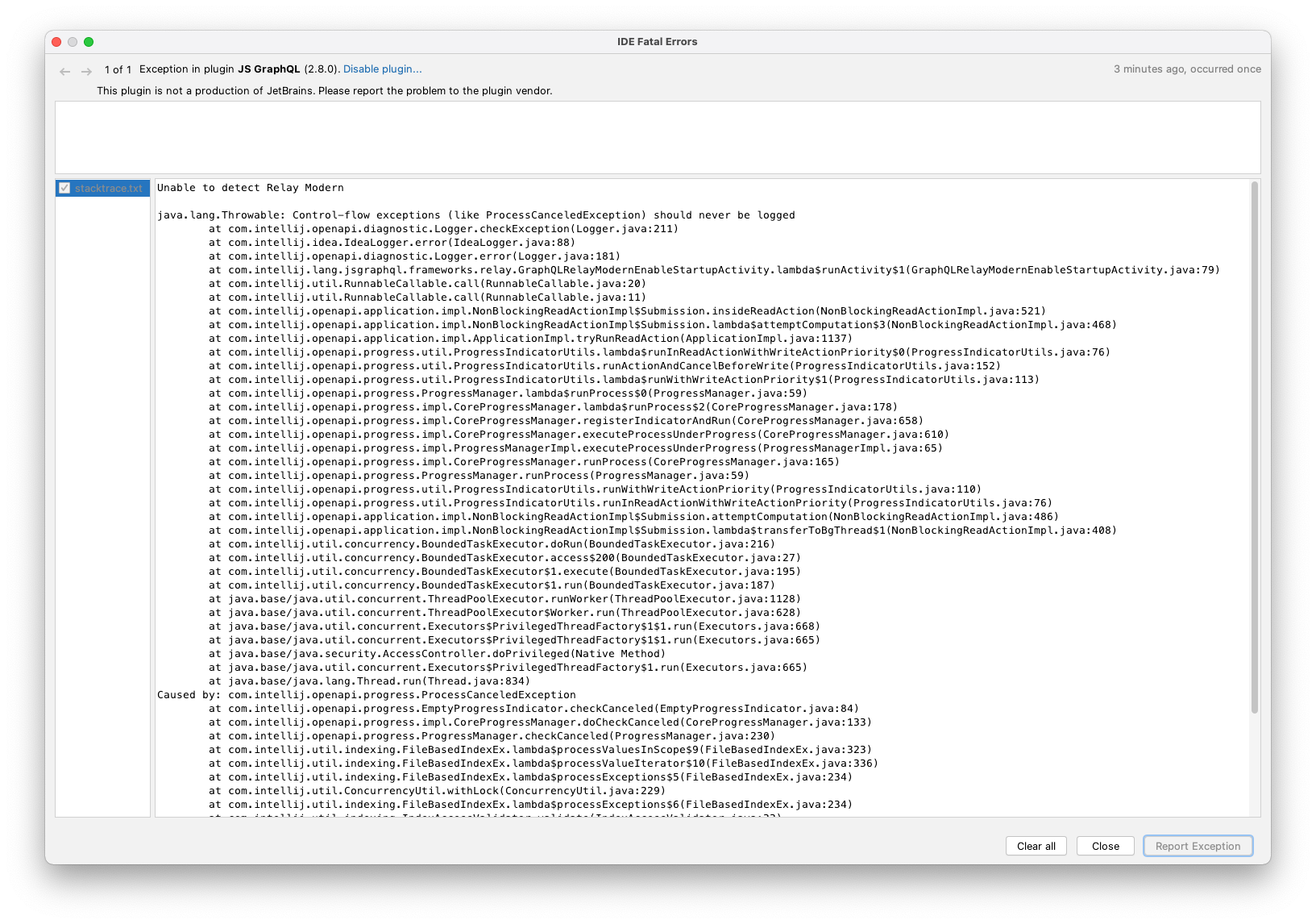Click the '1 of 1' exception counter
This screenshot has width=1316, height=924.
[x=118, y=69]
